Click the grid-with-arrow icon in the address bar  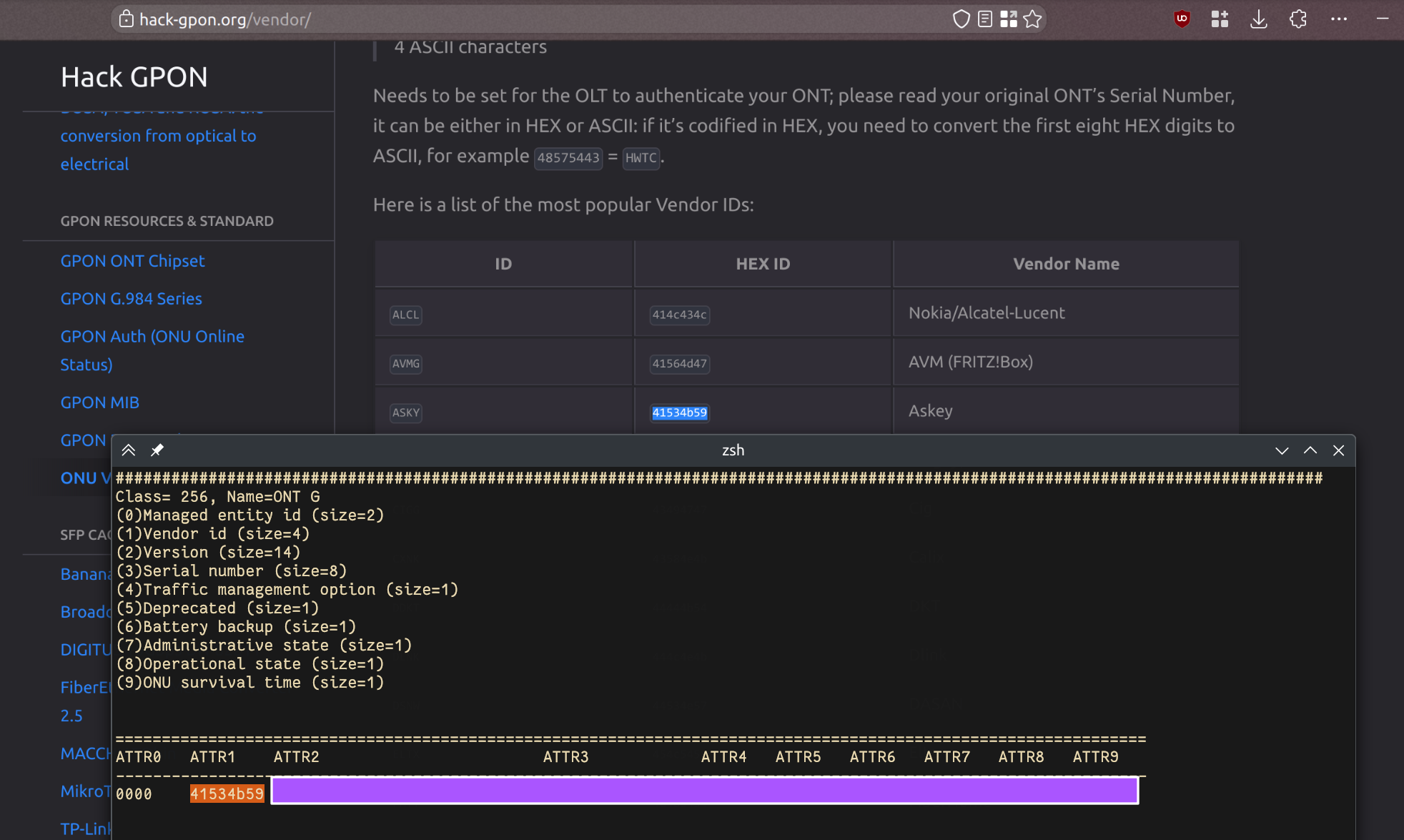point(1009,19)
